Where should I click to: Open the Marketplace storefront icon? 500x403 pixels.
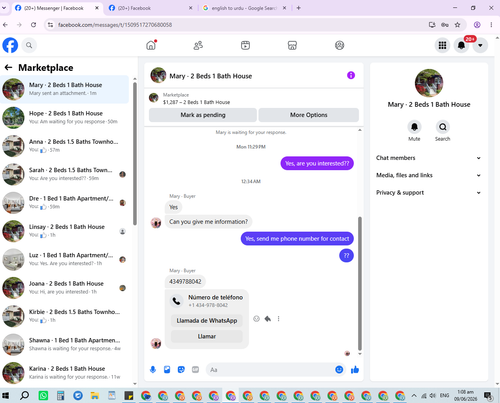[292, 45]
